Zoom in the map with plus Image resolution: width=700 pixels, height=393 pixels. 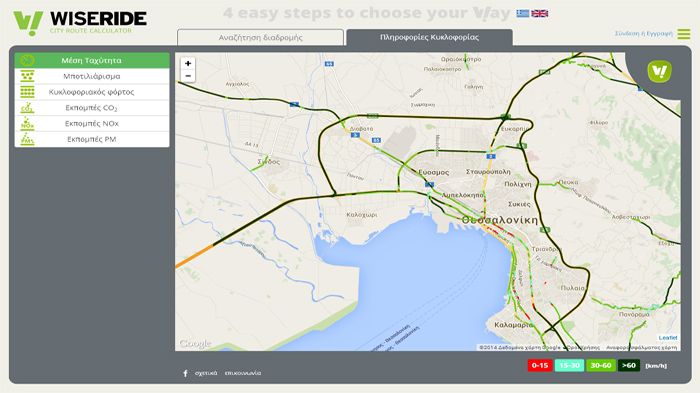(188, 63)
